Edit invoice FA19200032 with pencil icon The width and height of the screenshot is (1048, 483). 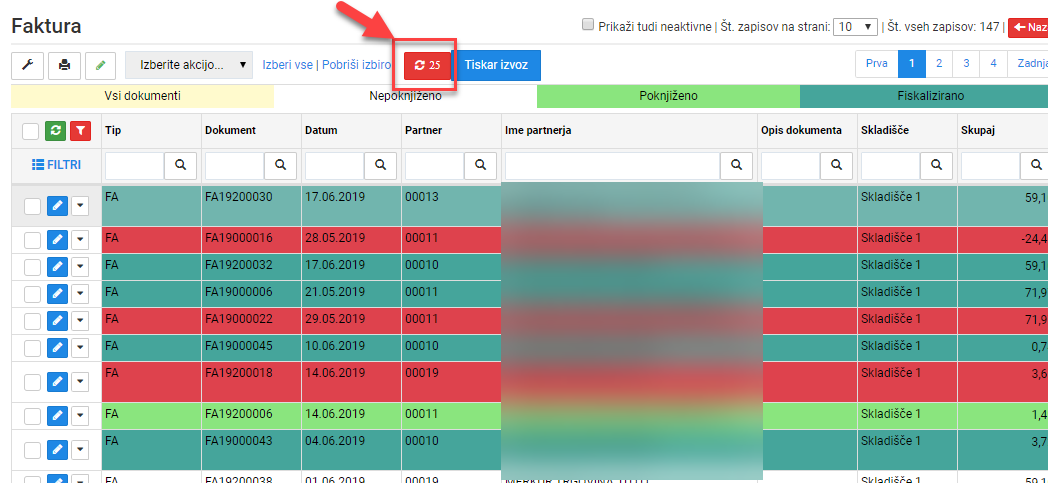tap(57, 267)
